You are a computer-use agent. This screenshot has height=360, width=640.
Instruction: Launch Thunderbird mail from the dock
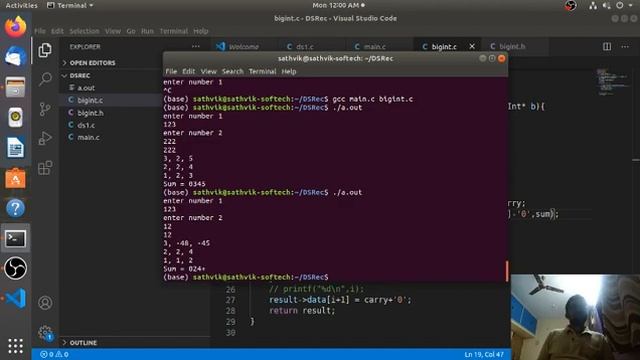pos(16,56)
